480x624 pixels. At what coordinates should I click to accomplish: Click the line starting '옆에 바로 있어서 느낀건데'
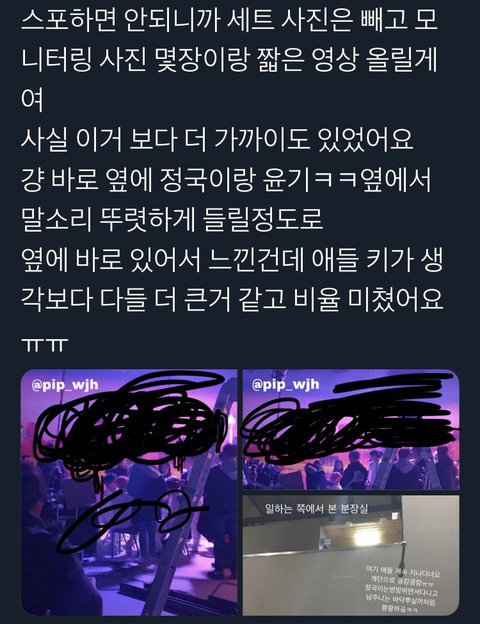(x=232, y=259)
